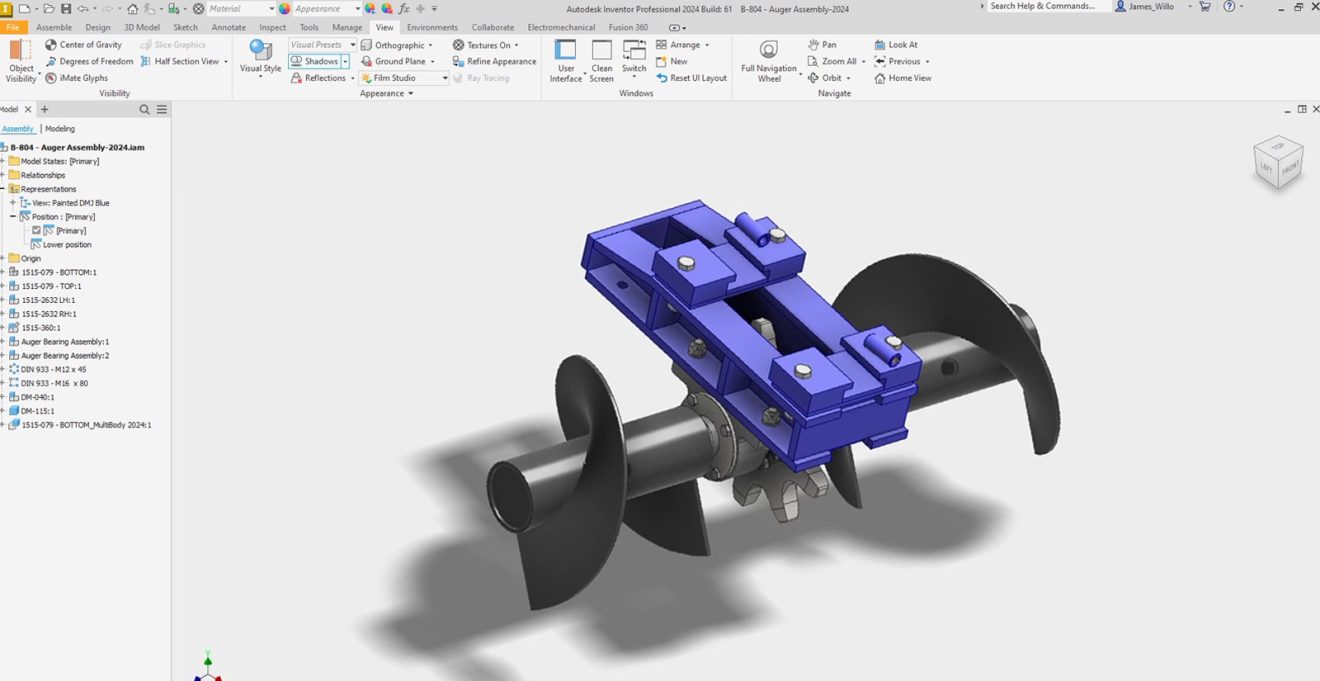Toggle Textures On
The image size is (1320, 681).
tap(487, 44)
